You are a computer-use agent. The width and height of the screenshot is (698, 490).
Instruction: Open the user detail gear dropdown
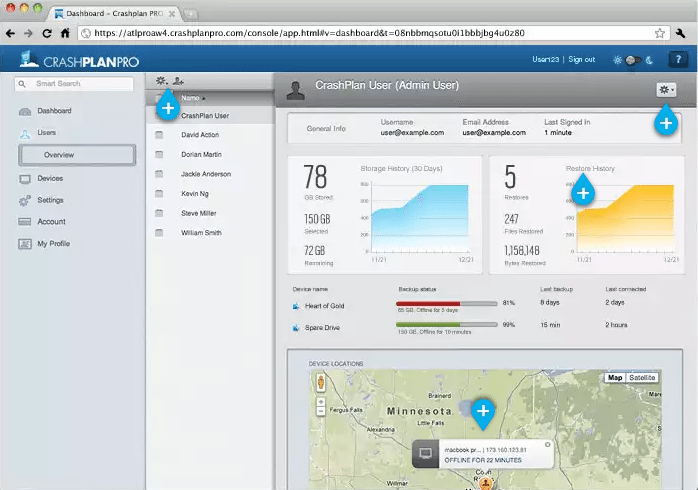point(666,90)
